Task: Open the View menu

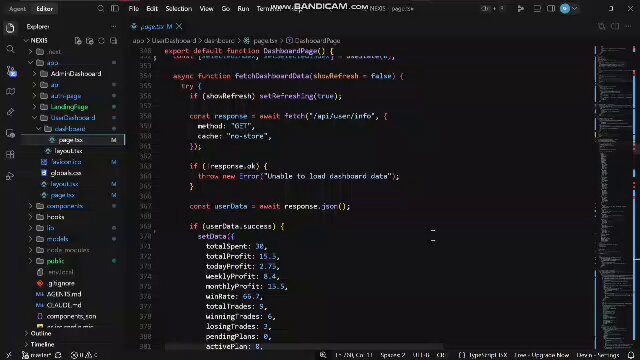Action: [x=206, y=8]
